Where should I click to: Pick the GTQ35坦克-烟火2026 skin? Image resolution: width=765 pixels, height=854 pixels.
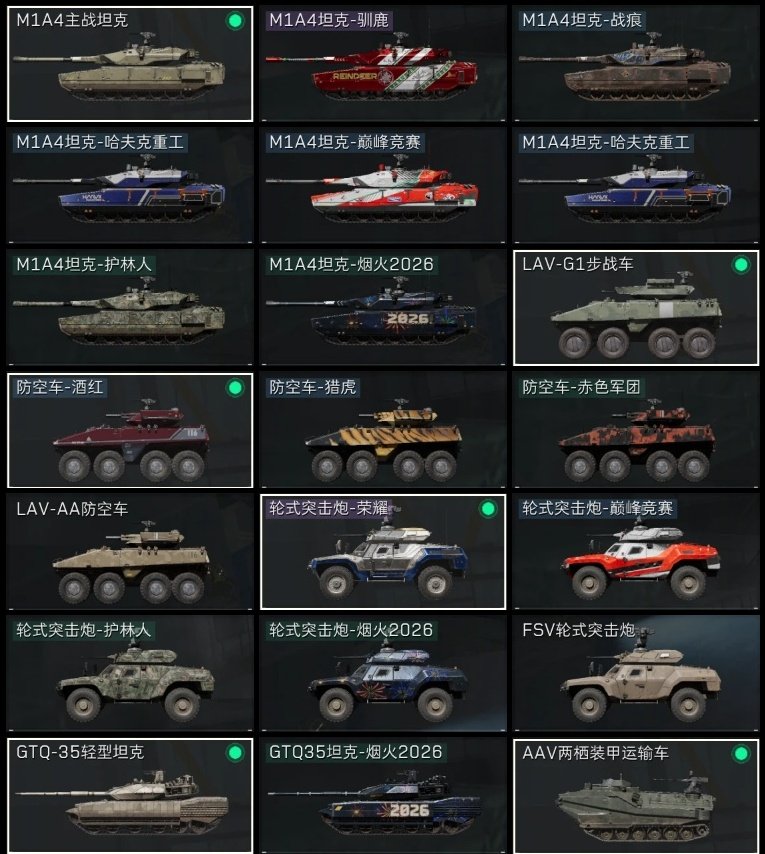(x=383, y=796)
